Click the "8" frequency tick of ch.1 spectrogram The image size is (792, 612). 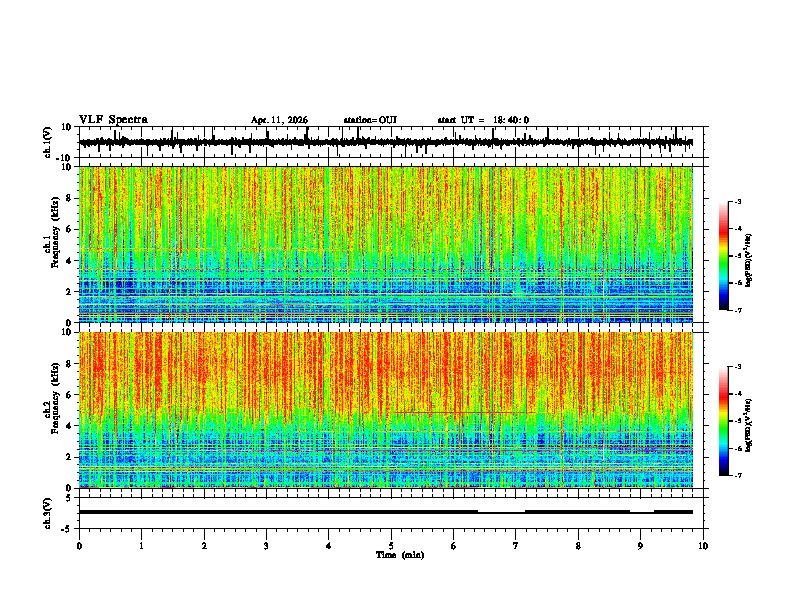pyautogui.click(x=69, y=198)
